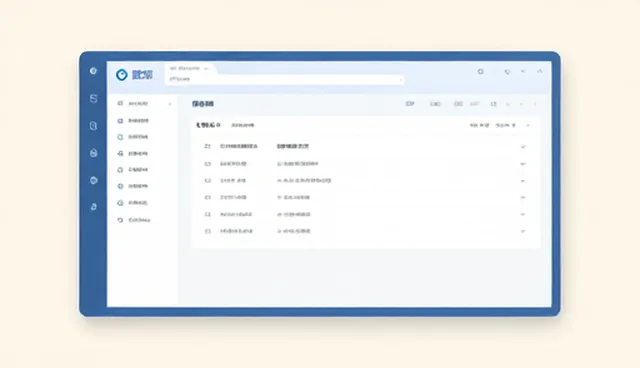Viewport: 640px width, 368px height.
Task: Click the left-pointing chevron in top-right header
Action: (523, 71)
